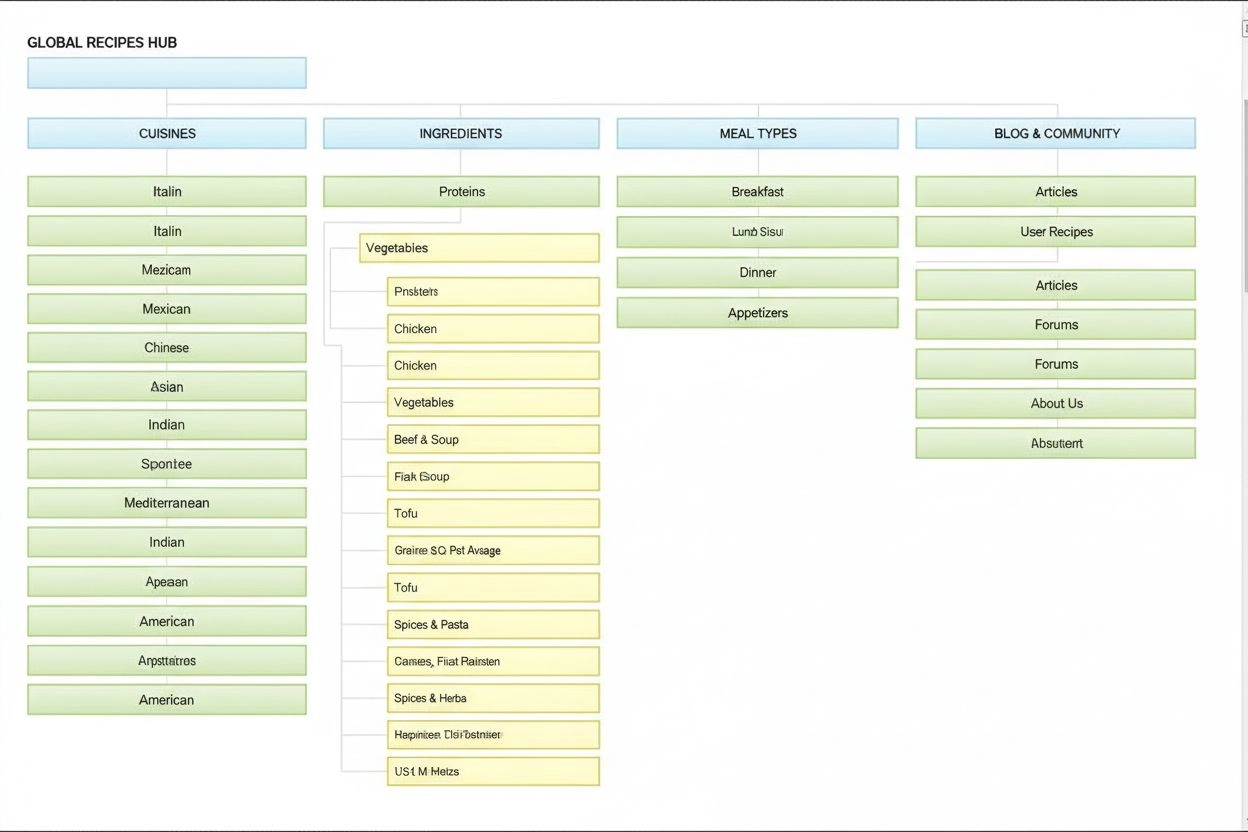The height and width of the screenshot is (832, 1248).
Task: Select the Chinese cuisine node
Action: pos(166,347)
